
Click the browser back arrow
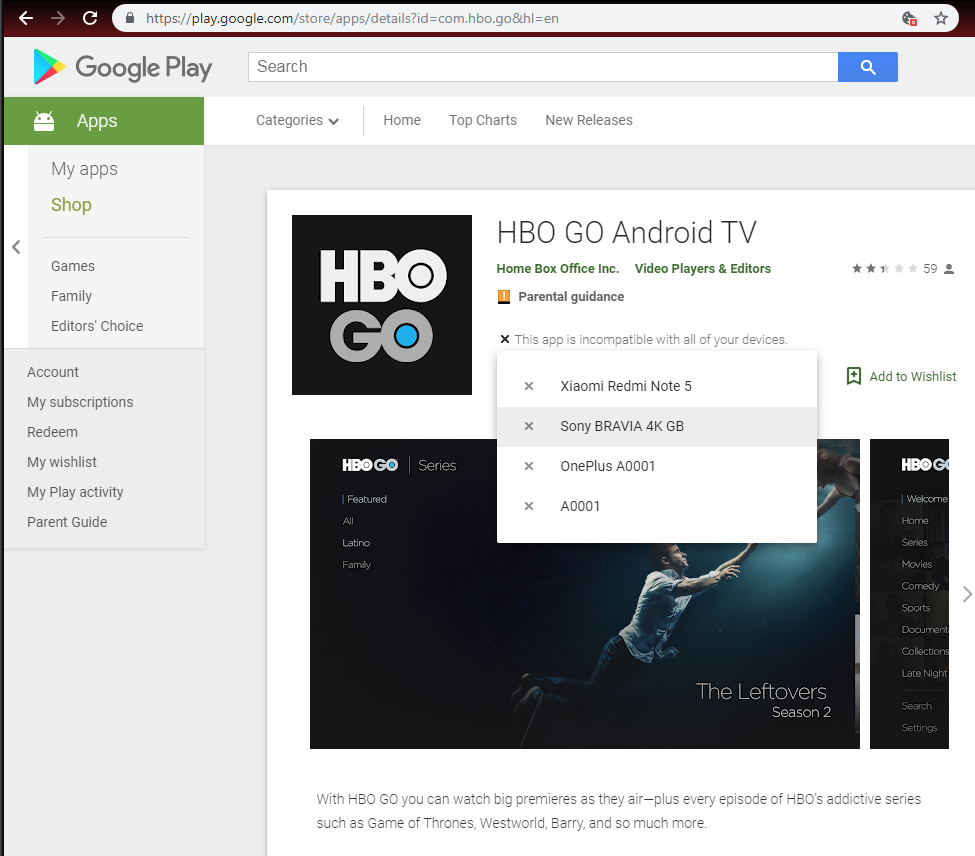26,18
